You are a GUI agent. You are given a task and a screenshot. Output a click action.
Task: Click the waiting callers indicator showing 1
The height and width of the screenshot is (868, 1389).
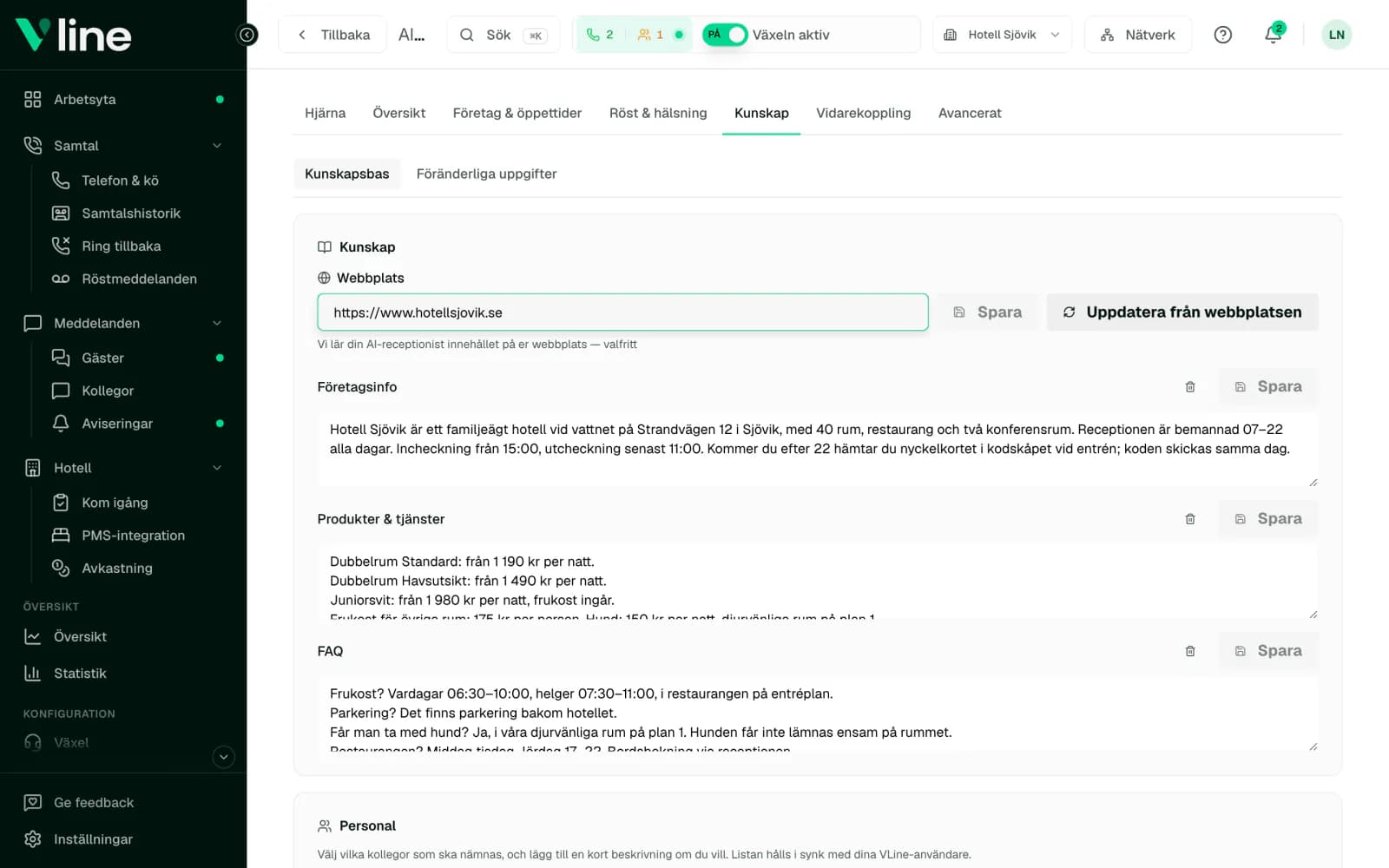click(x=650, y=35)
